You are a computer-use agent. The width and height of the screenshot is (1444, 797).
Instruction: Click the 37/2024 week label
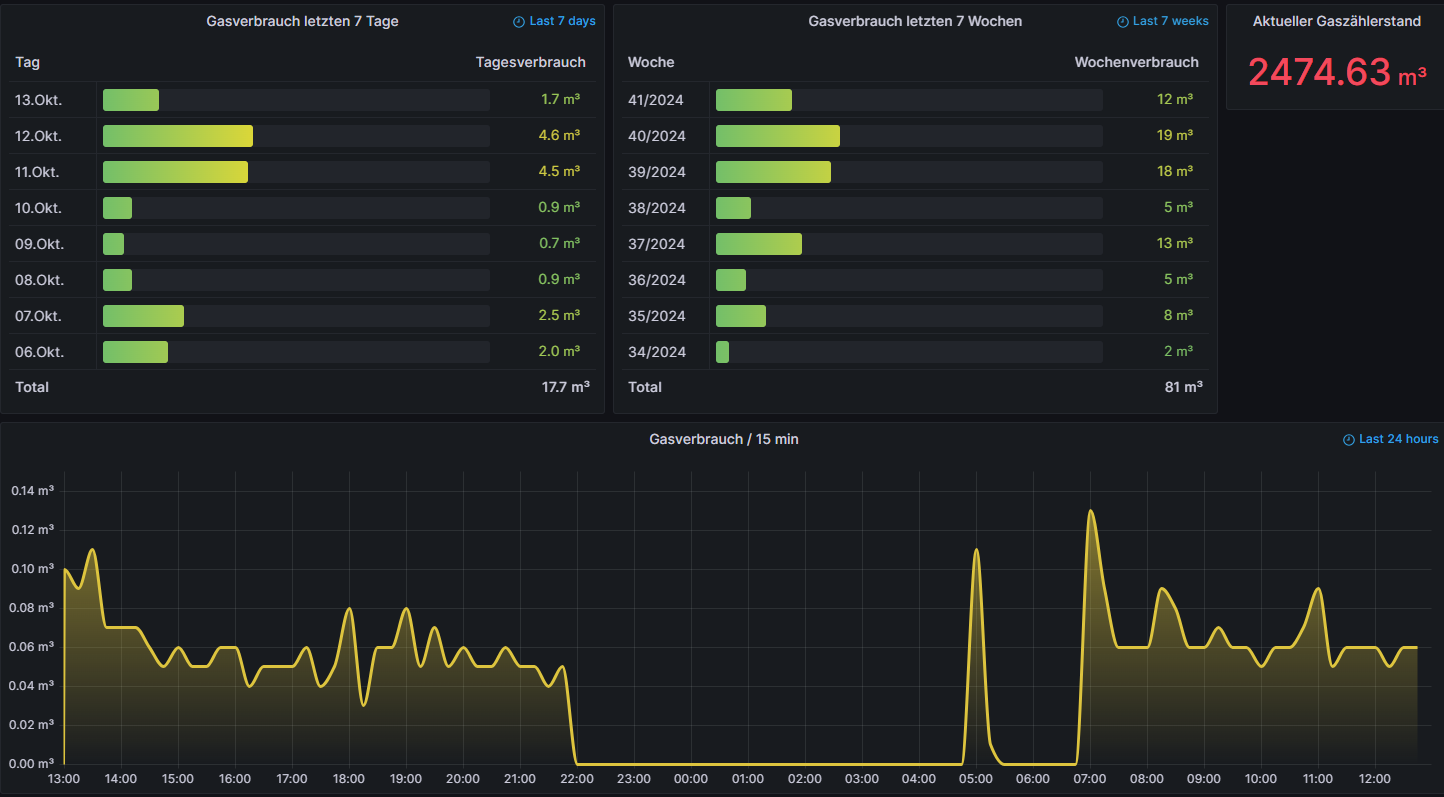tap(657, 244)
